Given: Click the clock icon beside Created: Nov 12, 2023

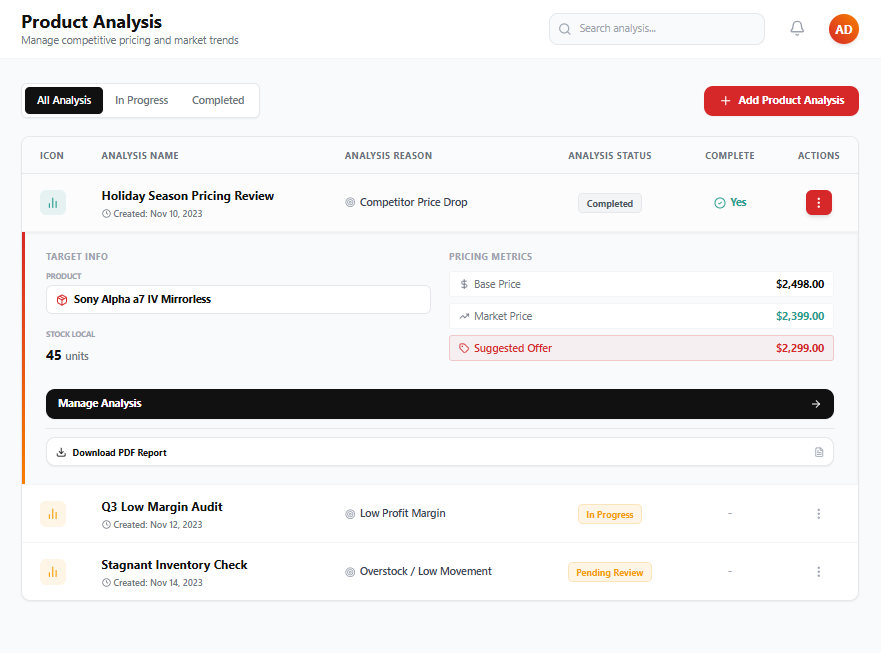Looking at the screenshot, I should pyautogui.click(x=106, y=525).
